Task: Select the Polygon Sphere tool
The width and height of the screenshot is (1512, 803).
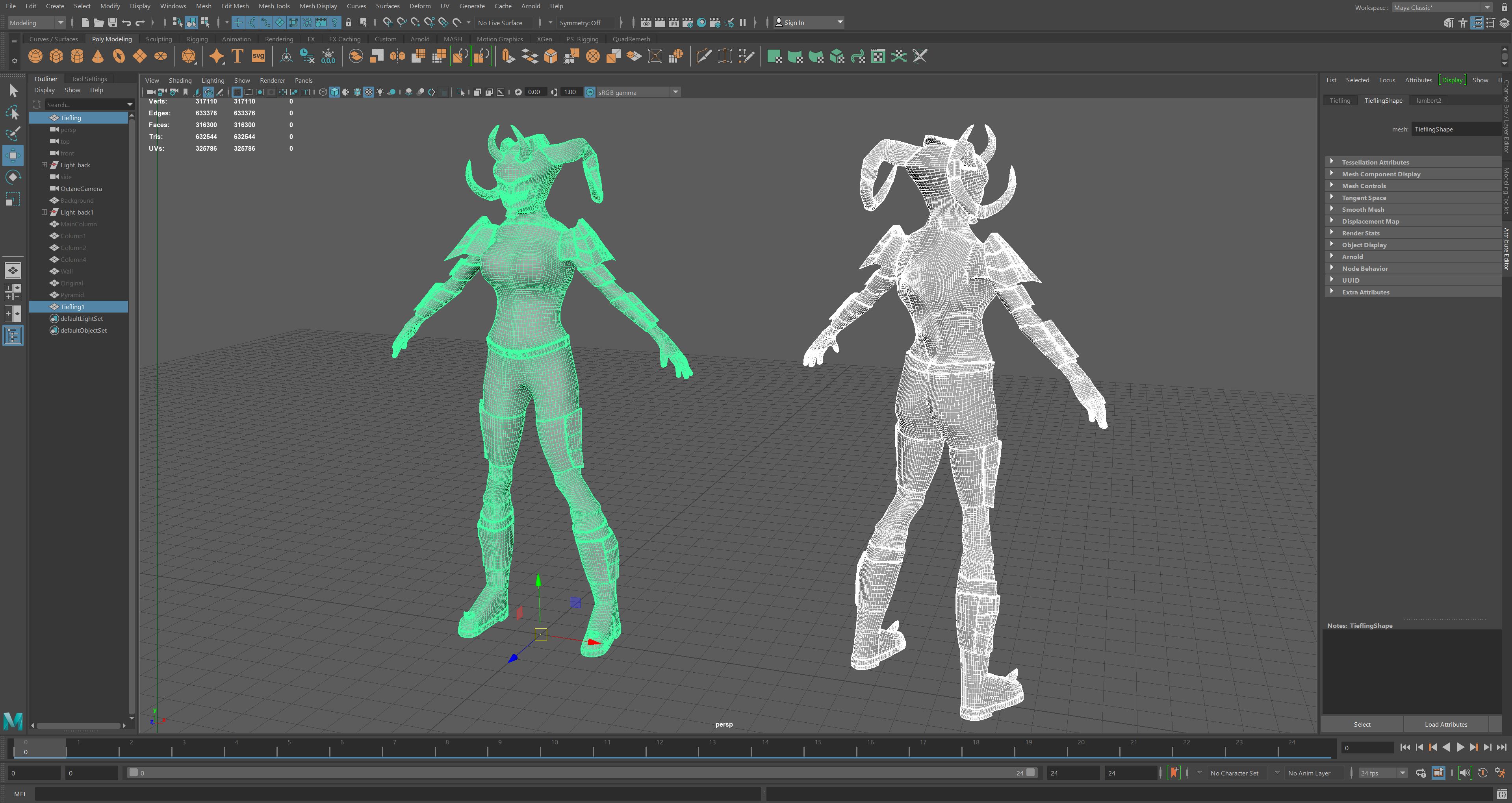Action: point(35,56)
